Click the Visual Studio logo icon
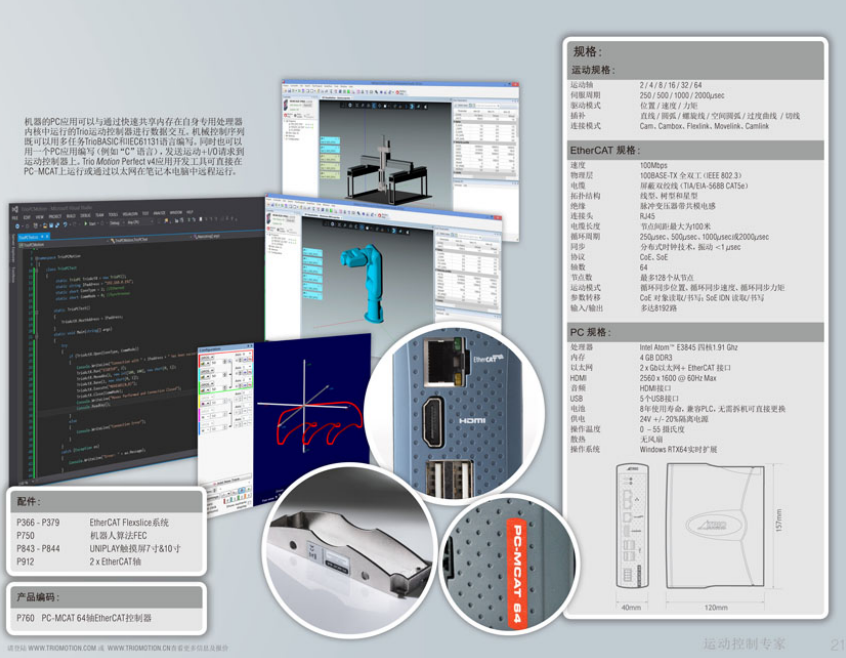Viewport: 846px width, 658px height. click(15, 209)
